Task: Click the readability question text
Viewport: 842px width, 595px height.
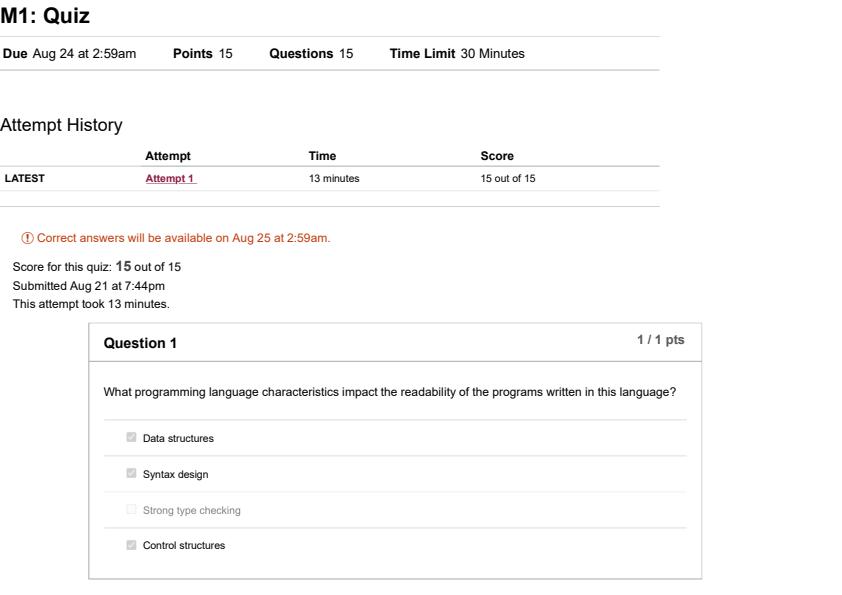Action: point(390,392)
